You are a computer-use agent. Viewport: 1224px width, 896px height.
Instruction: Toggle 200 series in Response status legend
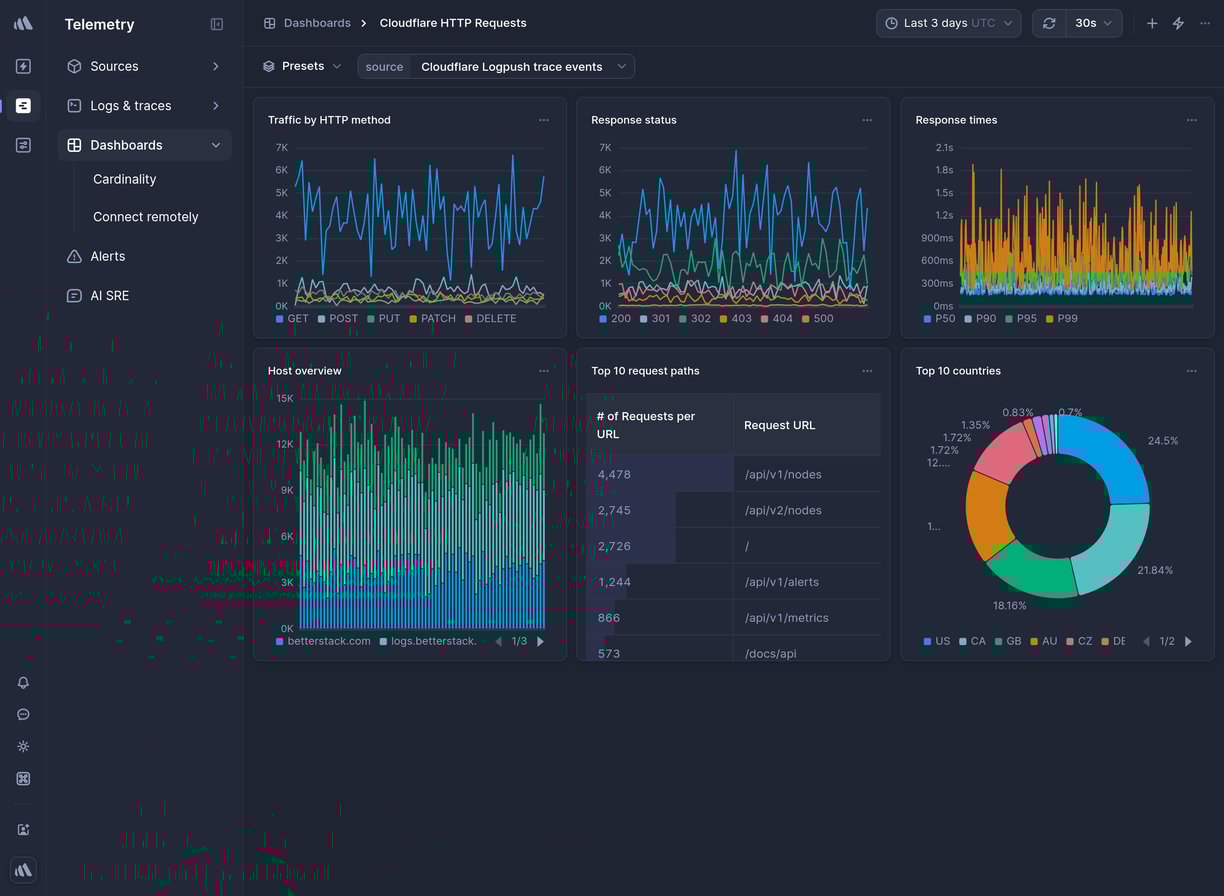615,318
